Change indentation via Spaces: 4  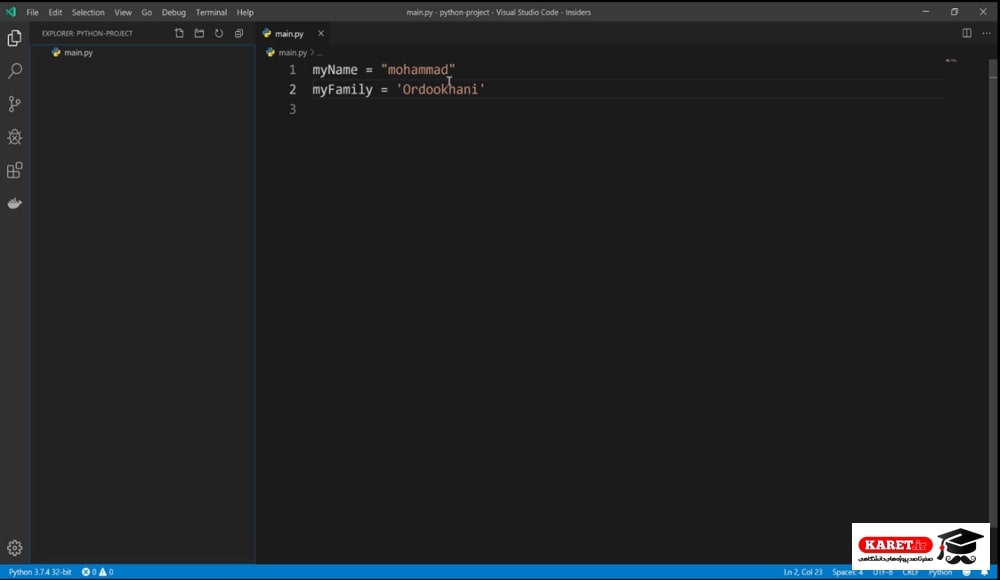[x=847, y=572]
